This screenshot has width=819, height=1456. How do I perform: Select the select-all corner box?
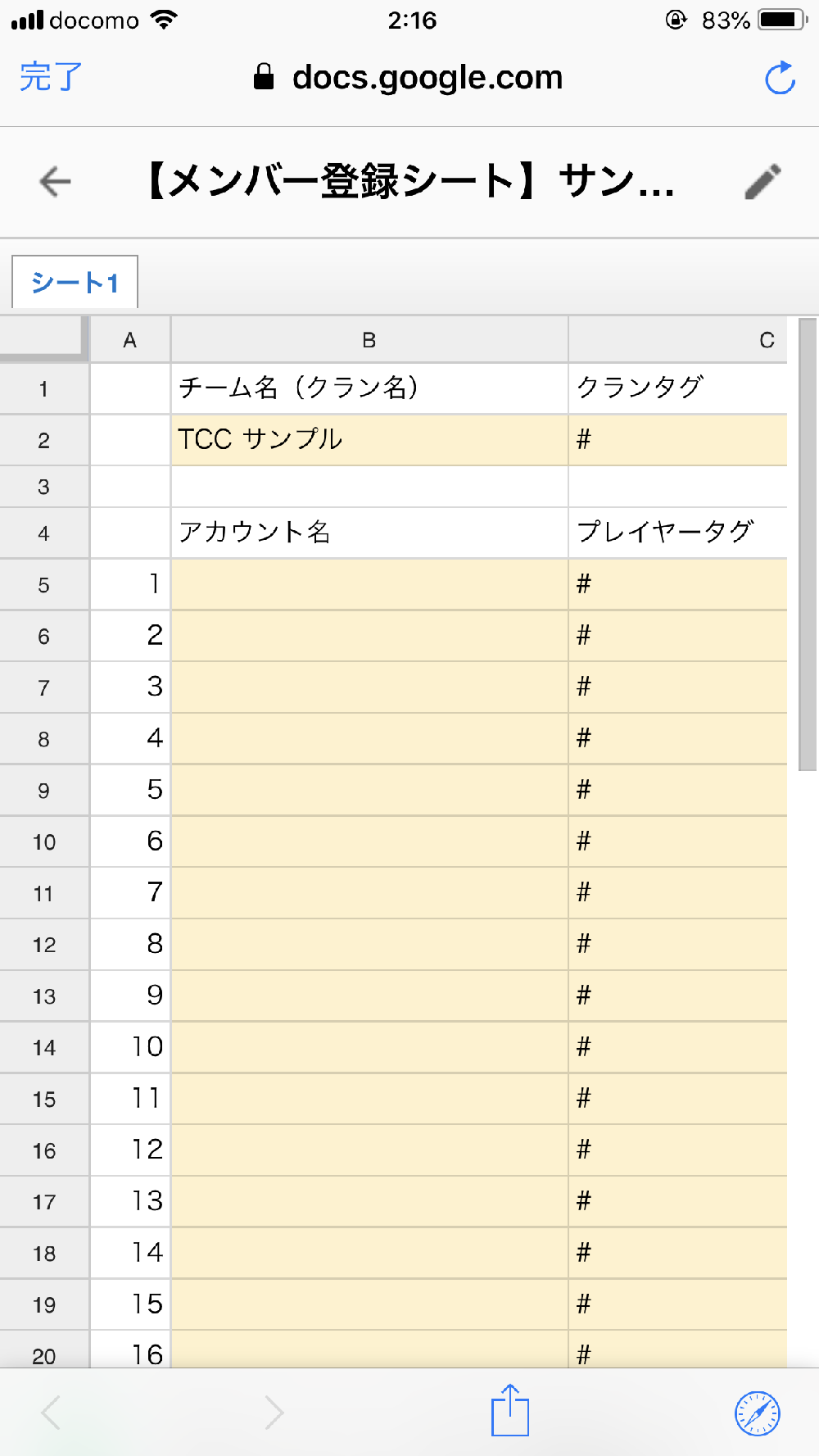coord(44,338)
